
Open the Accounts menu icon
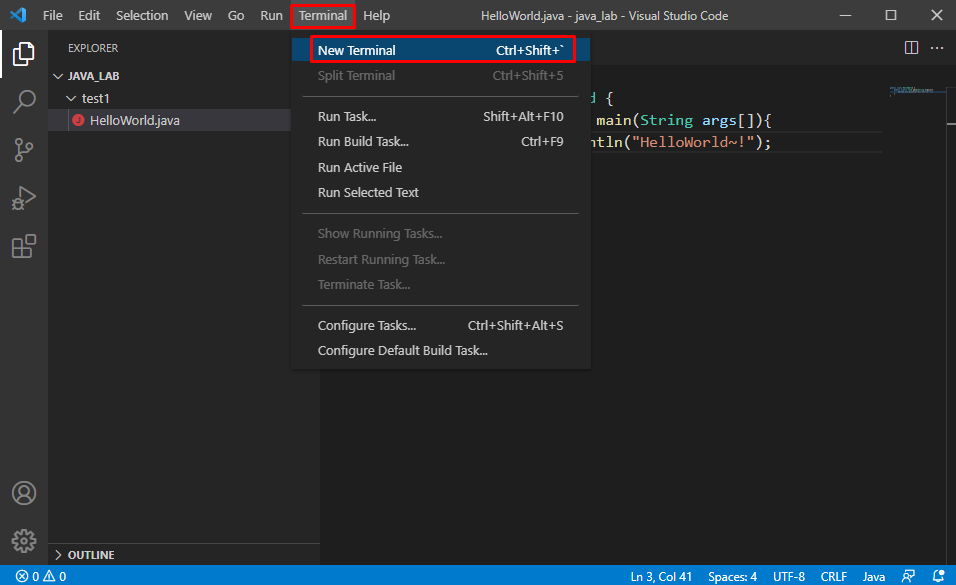24,493
